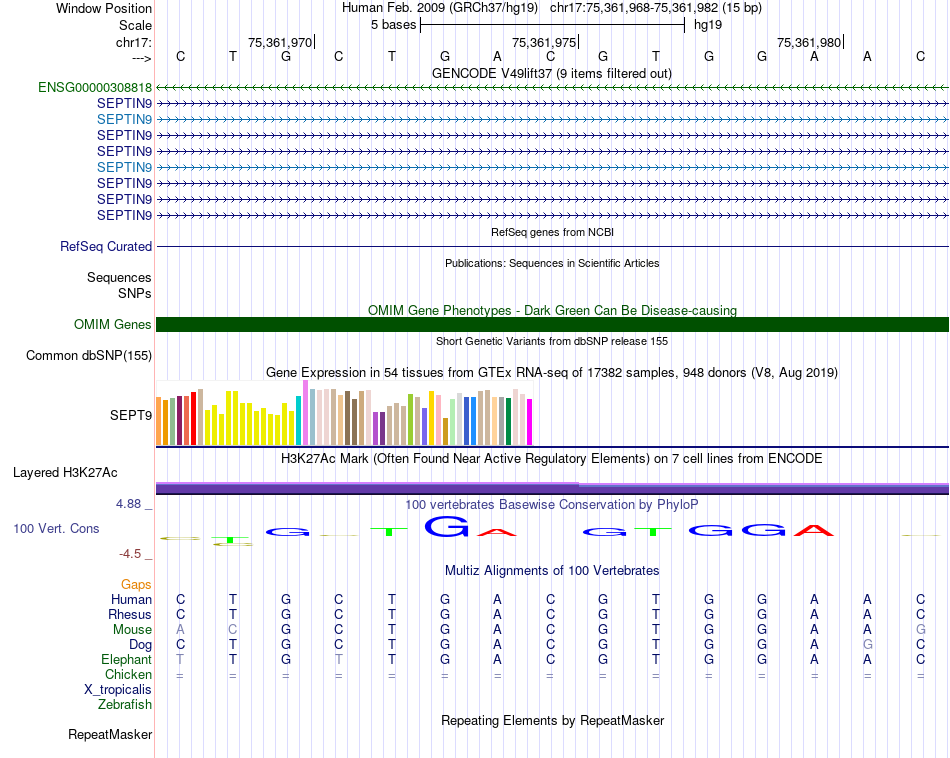Image resolution: width=950 pixels, height=758 pixels.
Task: Click the 4.88 PhyloP upper scale value
Action: click(x=128, y=504)
